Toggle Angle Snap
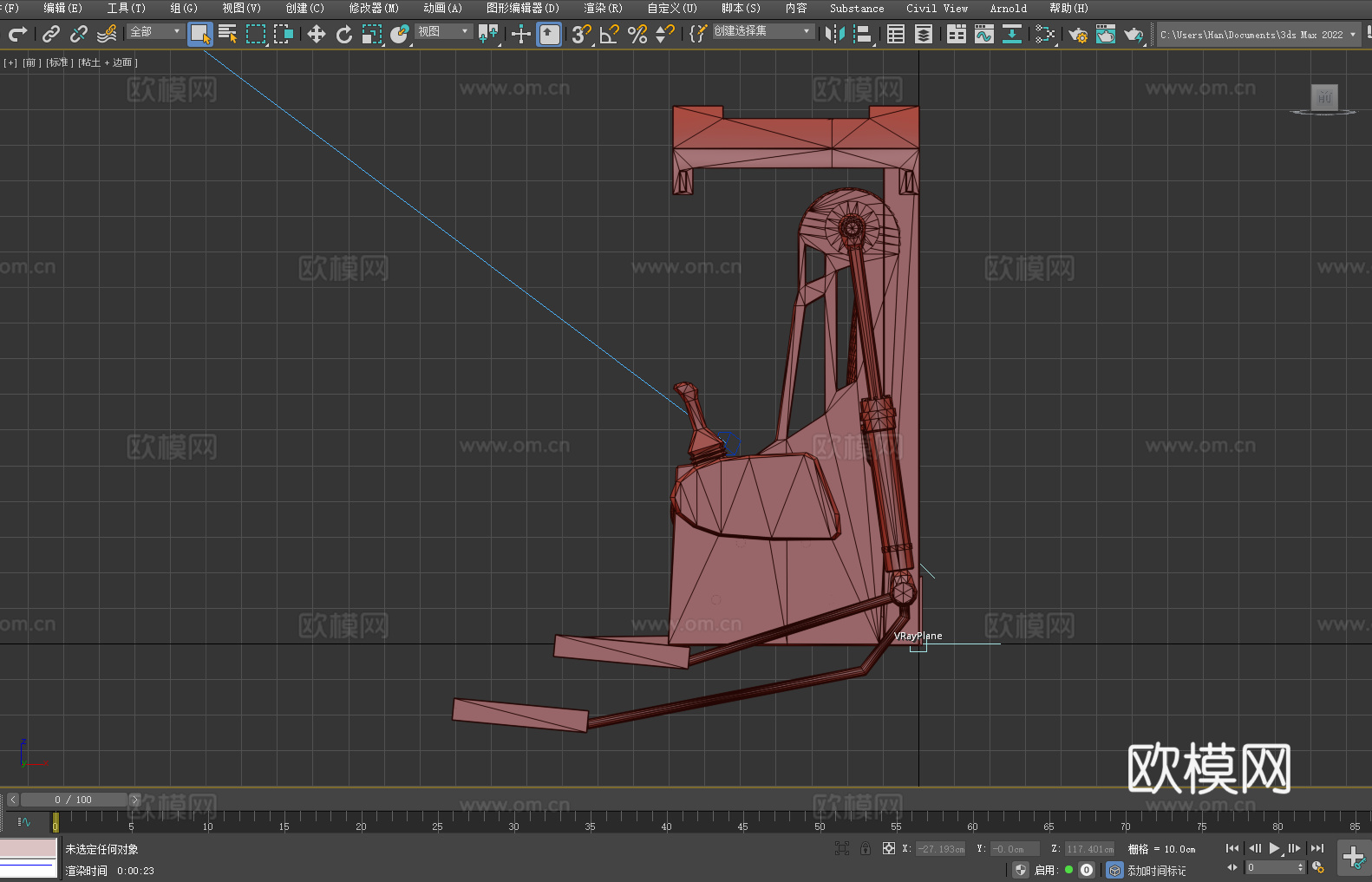This screenshot has height=882, width=1372. coord(610,34)
